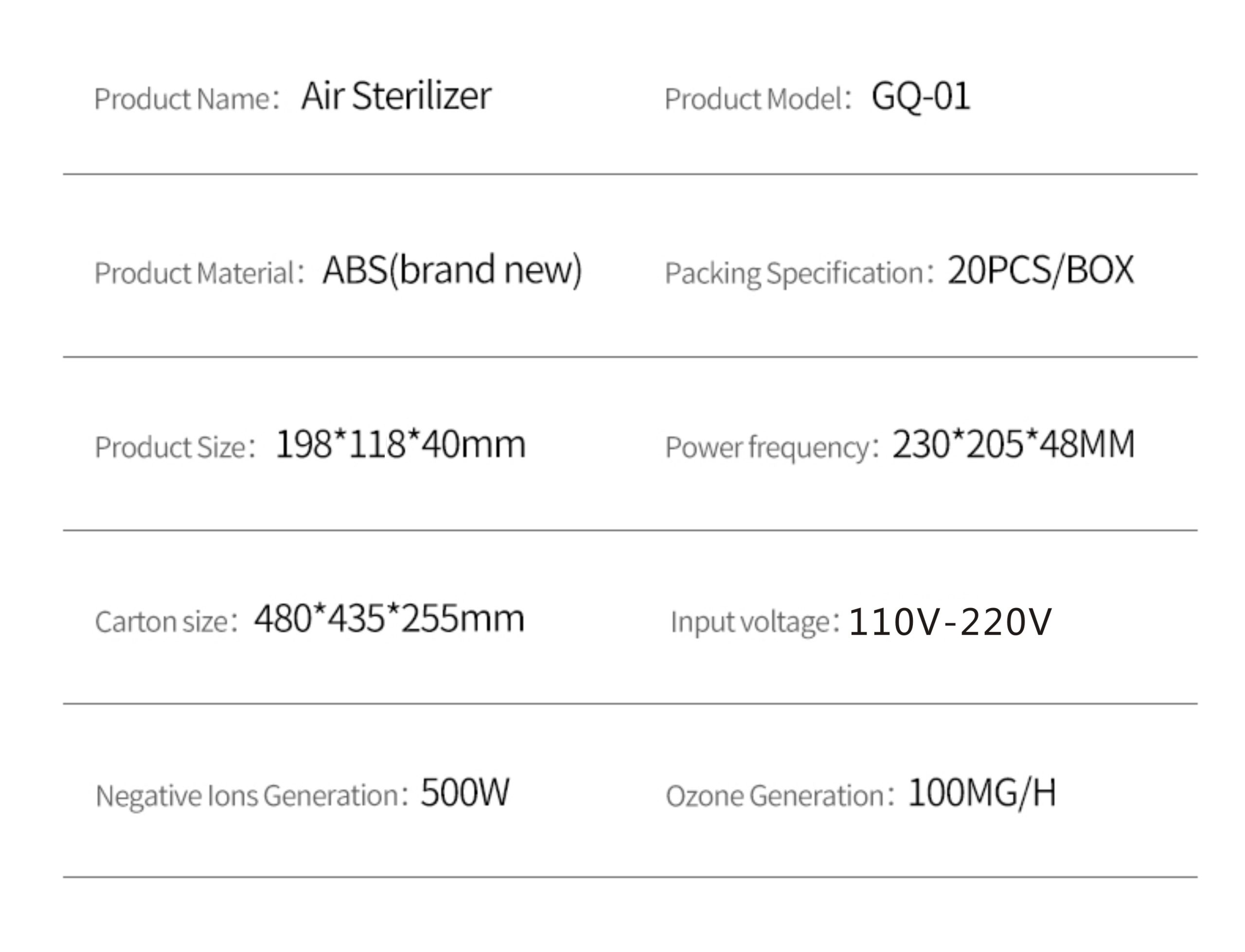Select the 230*205*48MM value
The height and width of the screenshot is (952, 1245).
[1013, 444]
